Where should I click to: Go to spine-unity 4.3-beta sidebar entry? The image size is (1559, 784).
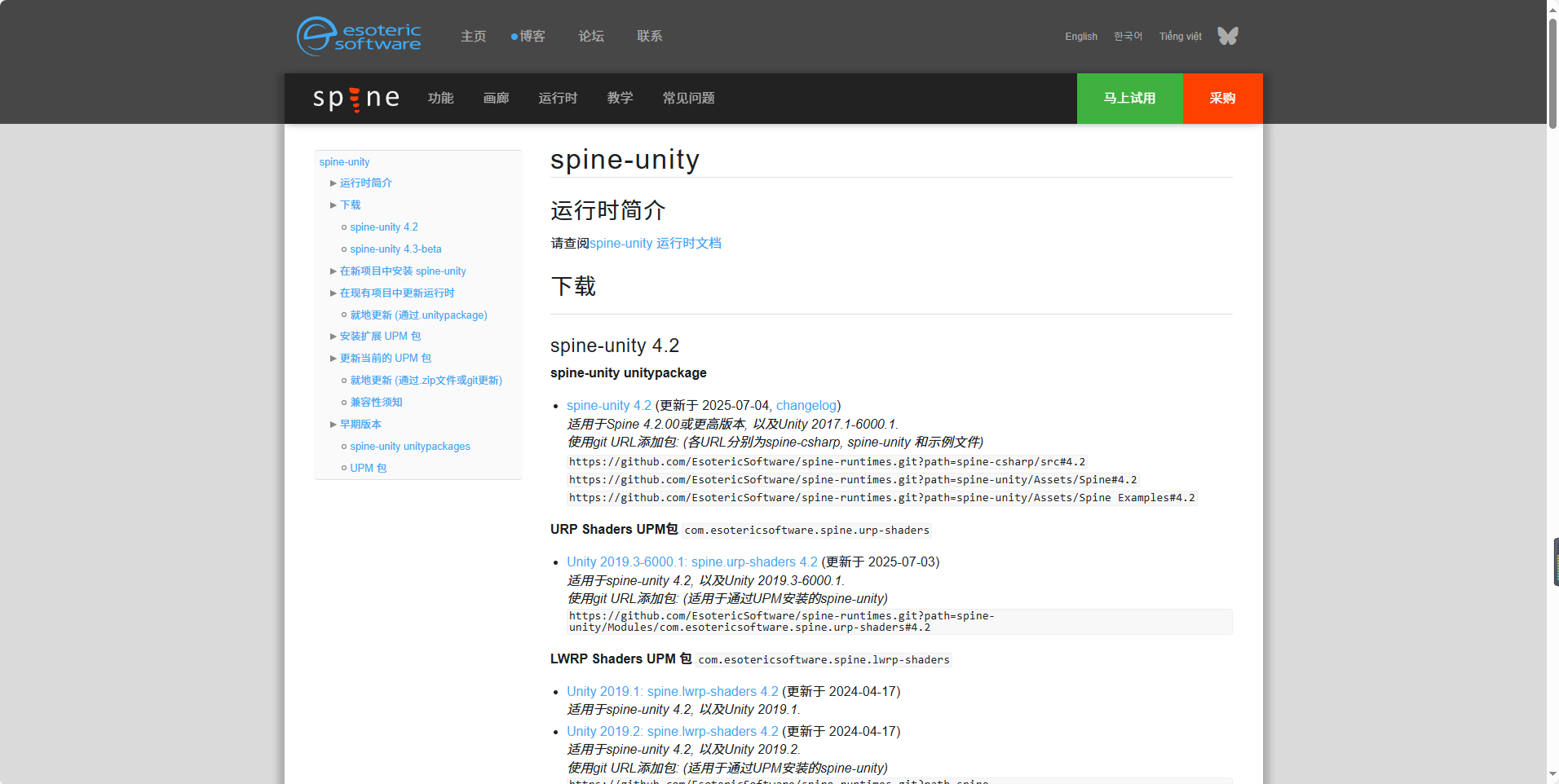coord(396,249)
